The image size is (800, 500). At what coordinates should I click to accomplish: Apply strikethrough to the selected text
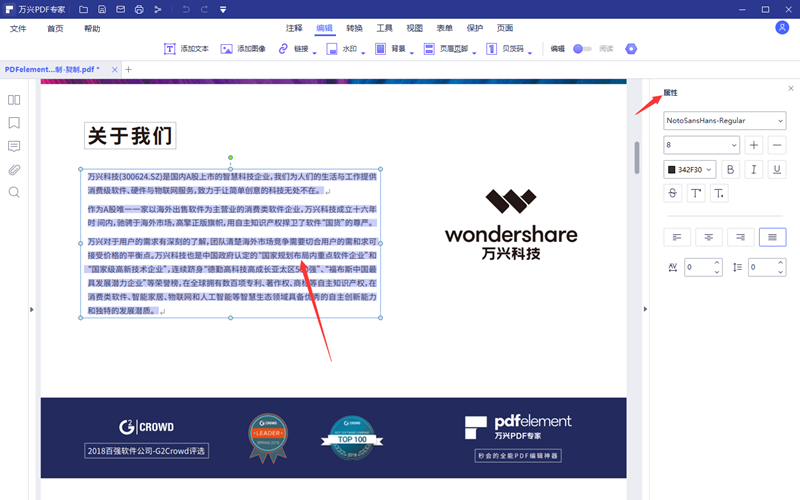point(672,193)
